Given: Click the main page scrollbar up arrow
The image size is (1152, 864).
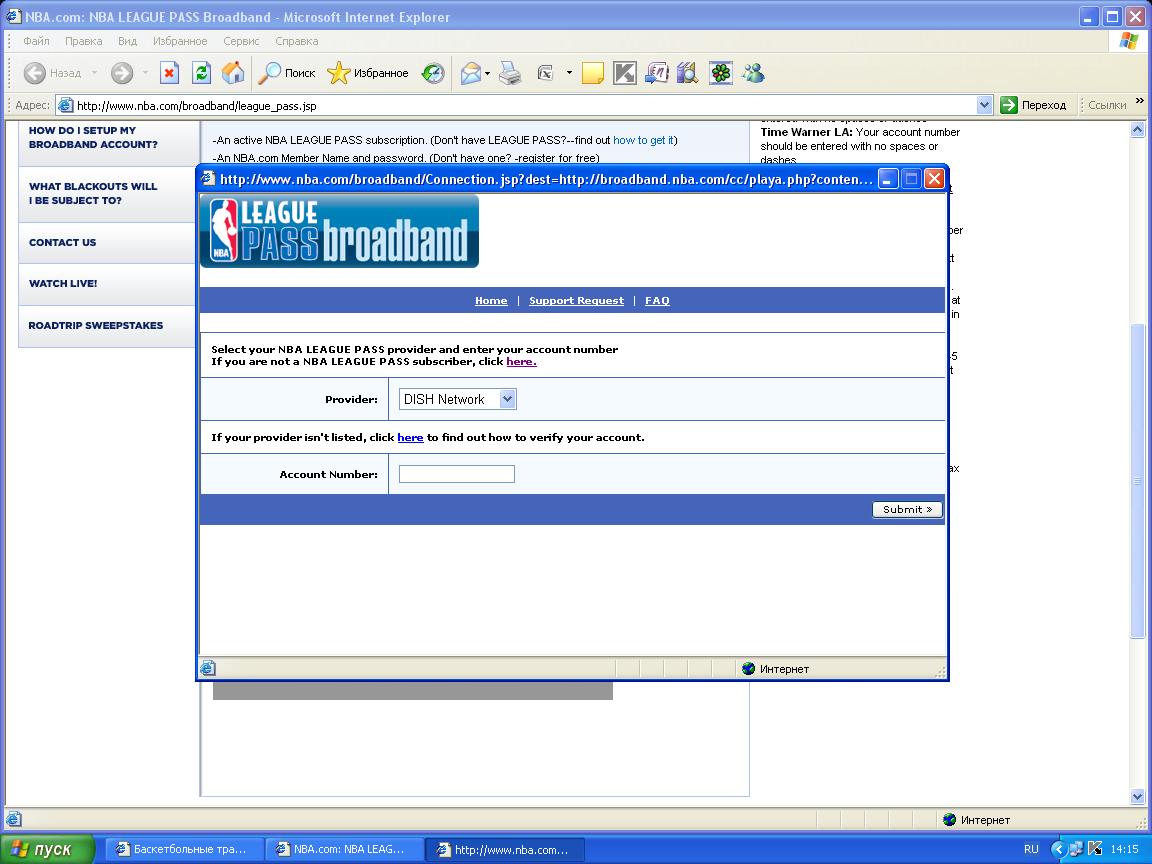Looking at the screenshot, I should (x=1137, y=130).
